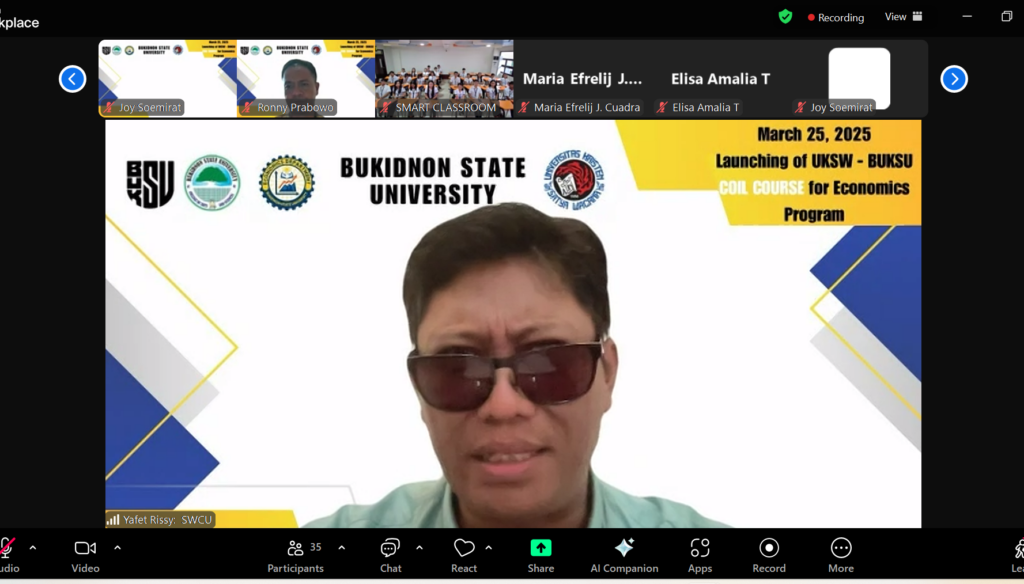Go to next page of participant thumbnails
Image resolution: width=1024 pixels, height=584 pixels.
pyautogui.click(x=954, y=79)
